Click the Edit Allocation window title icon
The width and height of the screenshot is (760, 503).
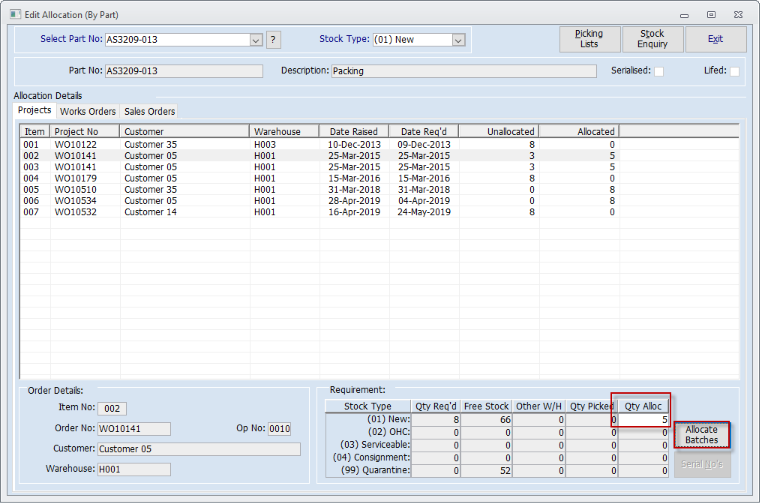(x=16, y=14)
